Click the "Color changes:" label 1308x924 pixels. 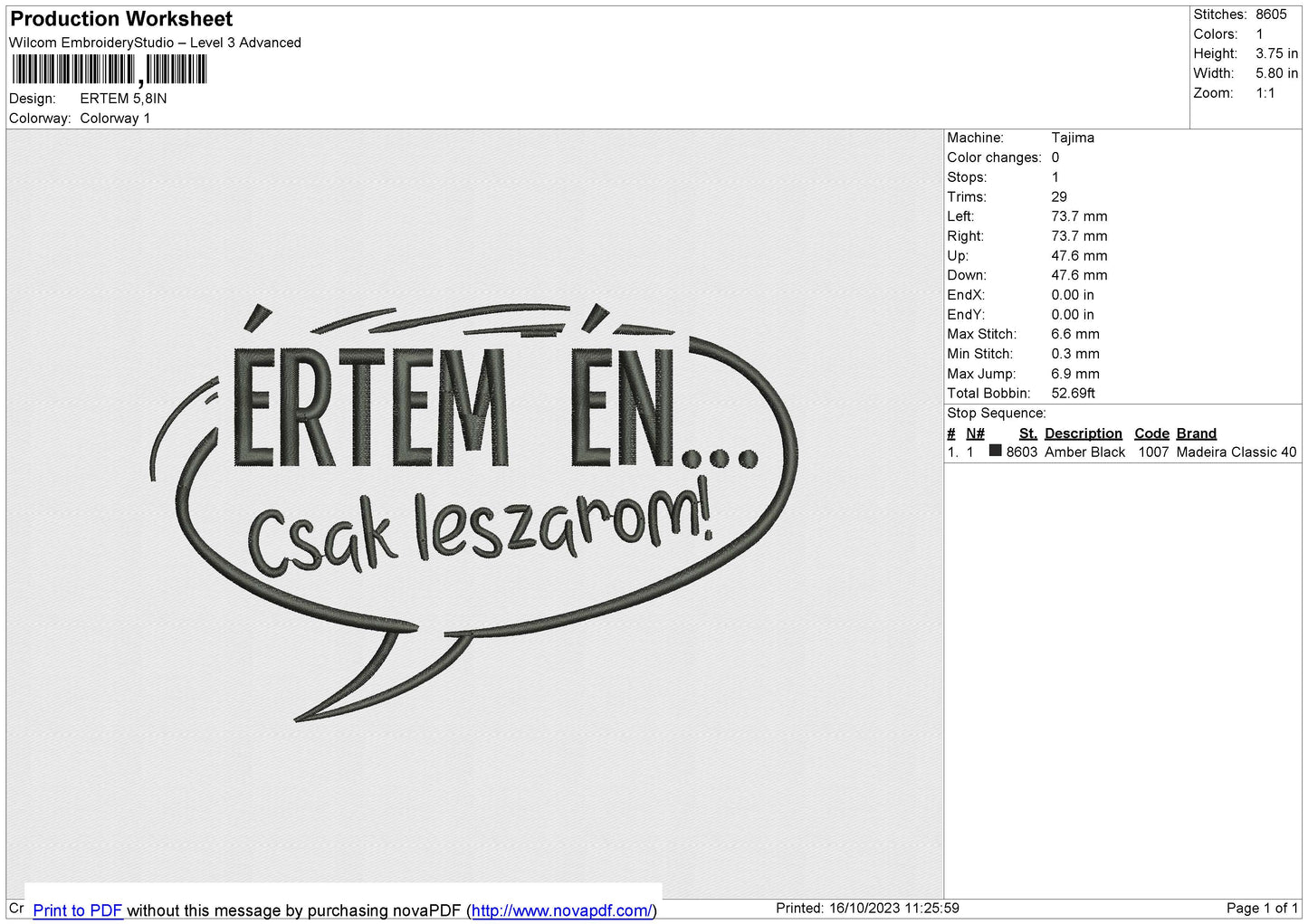pos(994,157)
